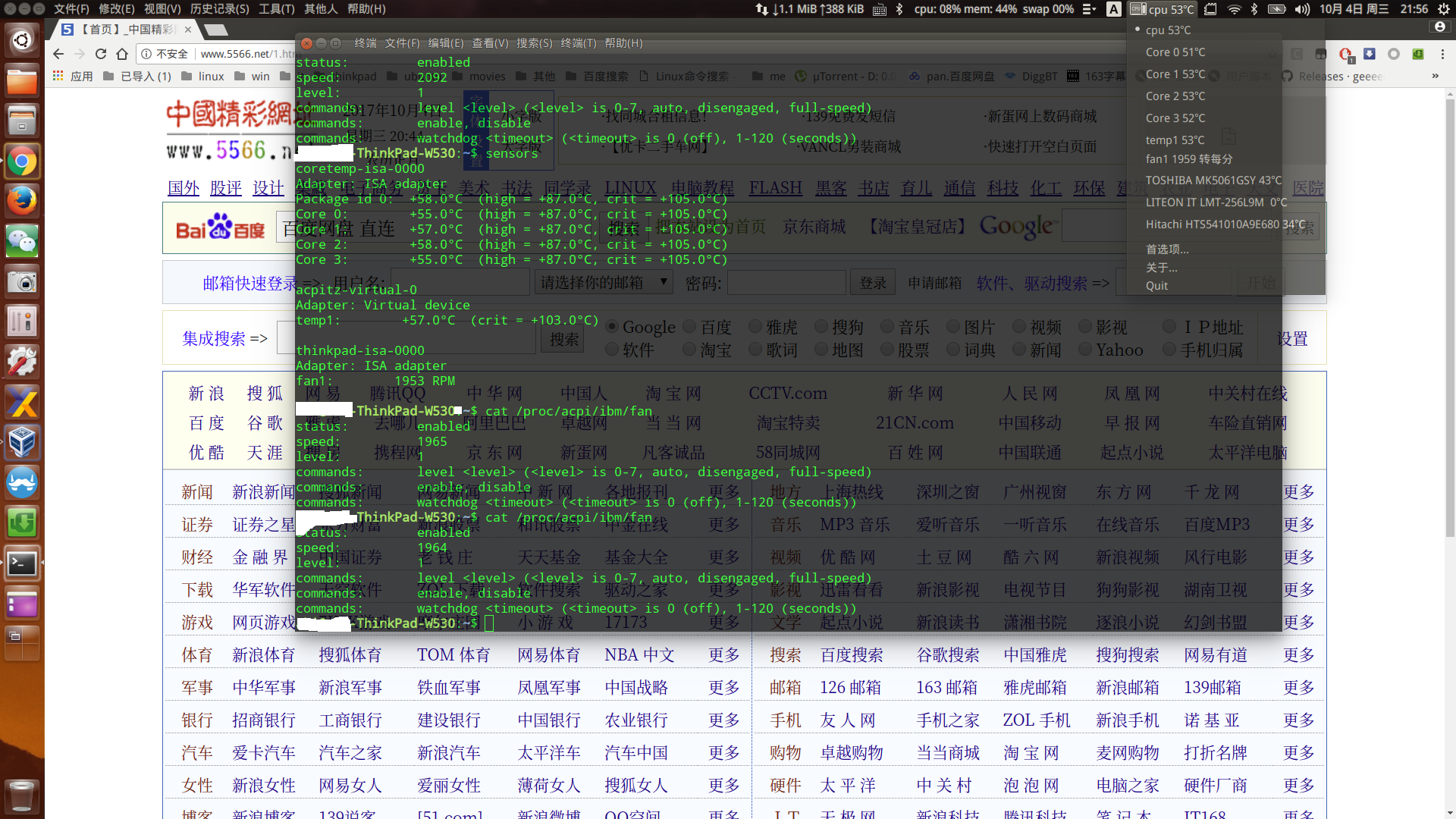Screen dimensions: 1456x819
Task: Select the 音乐 search radio button
Action: point(887,327)
